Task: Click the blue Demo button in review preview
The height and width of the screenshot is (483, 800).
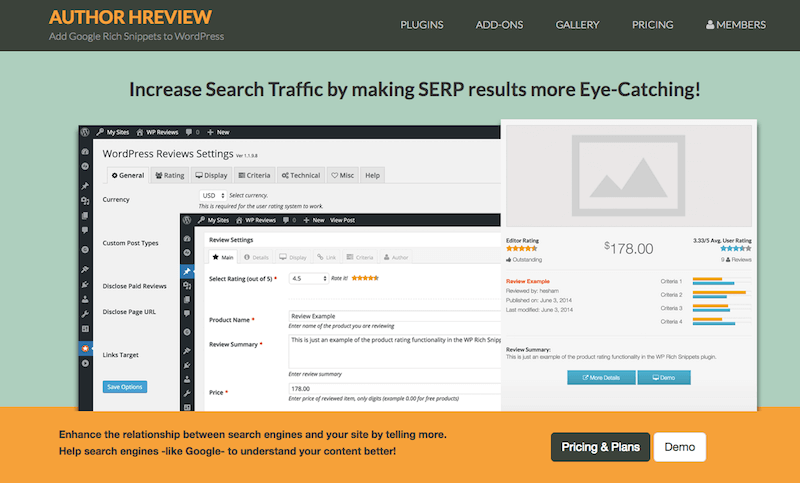Action: click(664, 377)
